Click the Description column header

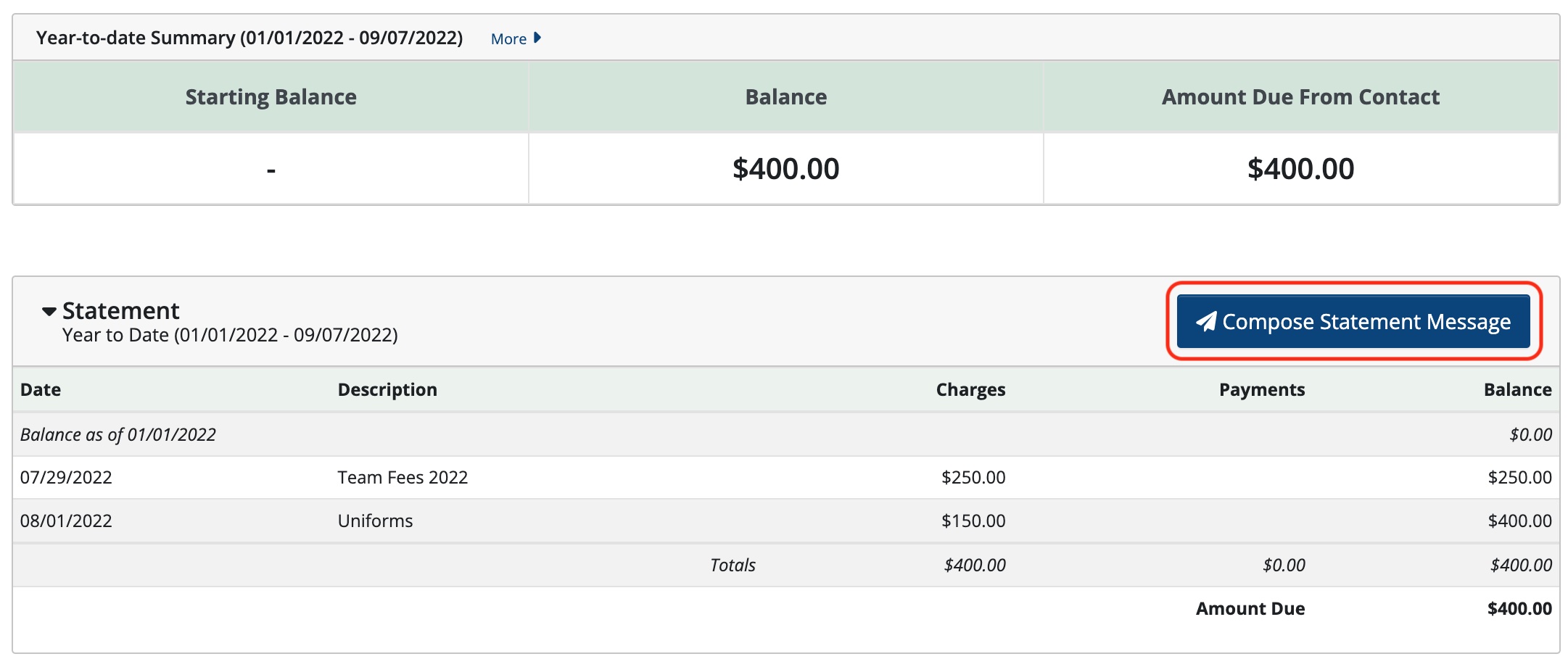[x=387, y=389]
